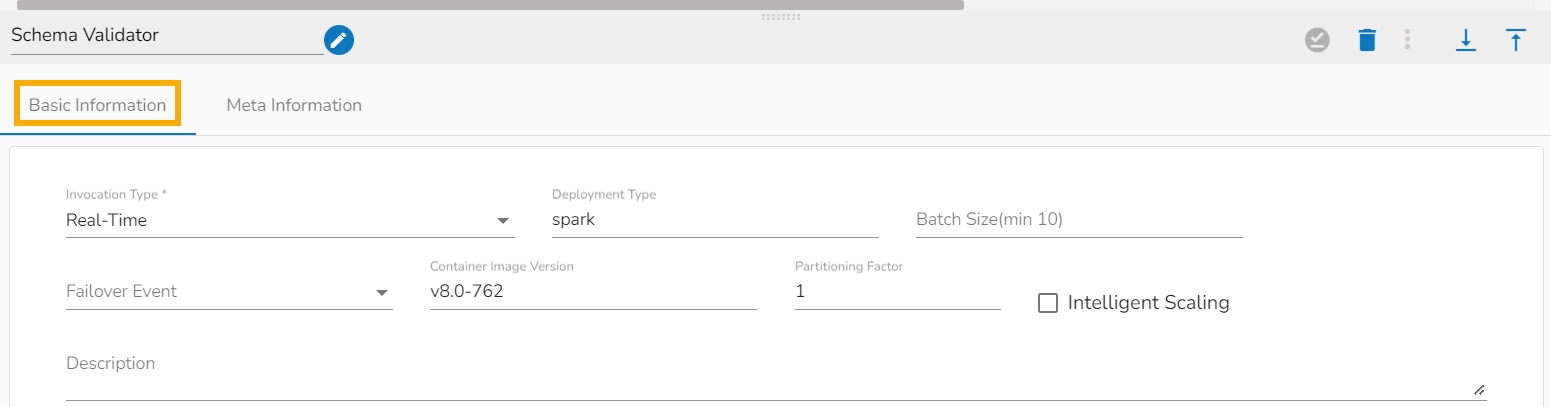Click the upload arrow icon
The width and height of the screenshot is (1551, 407).
tap(1515, 40)
